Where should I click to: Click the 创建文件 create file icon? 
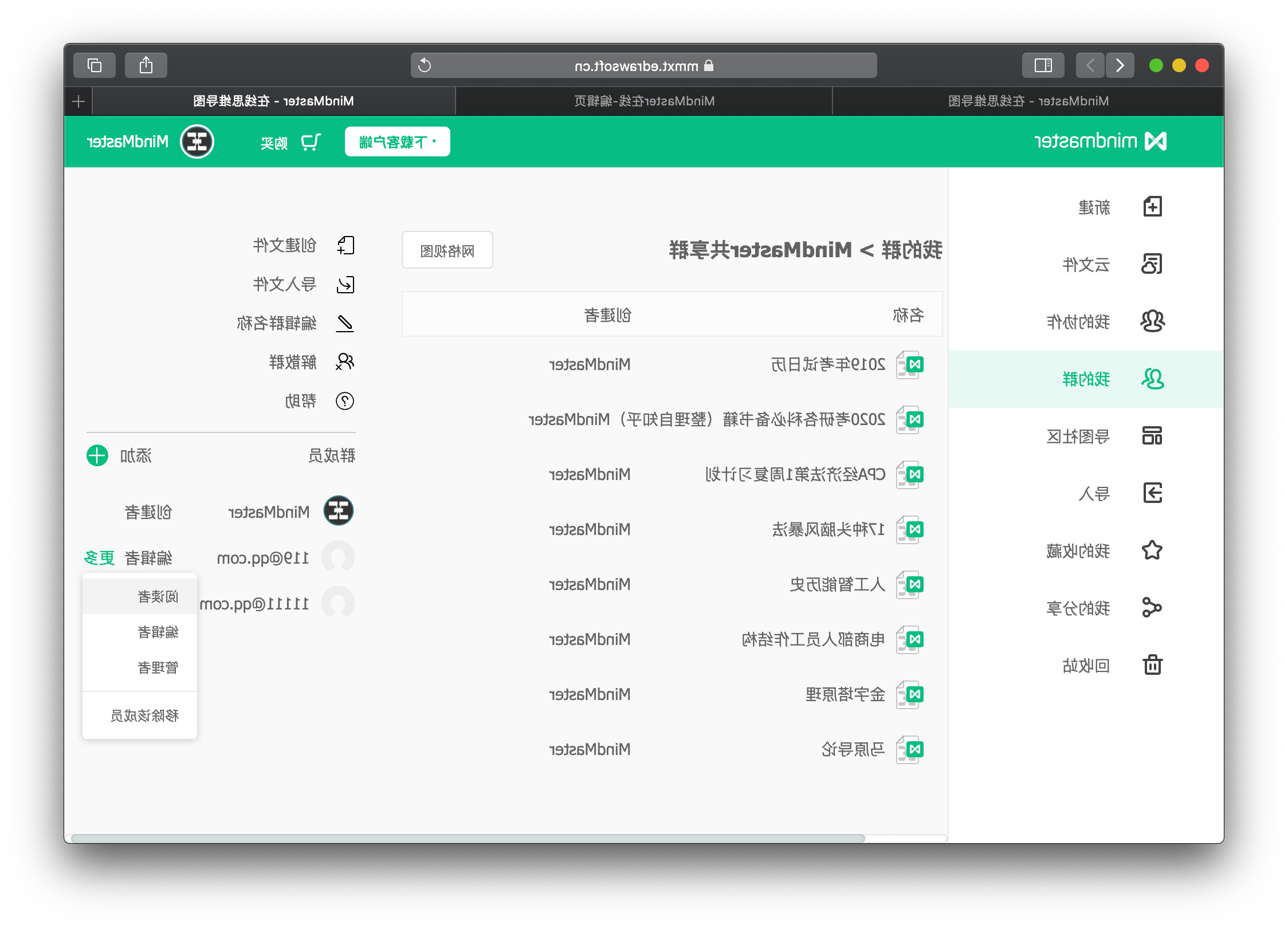[x=345, y=246]
